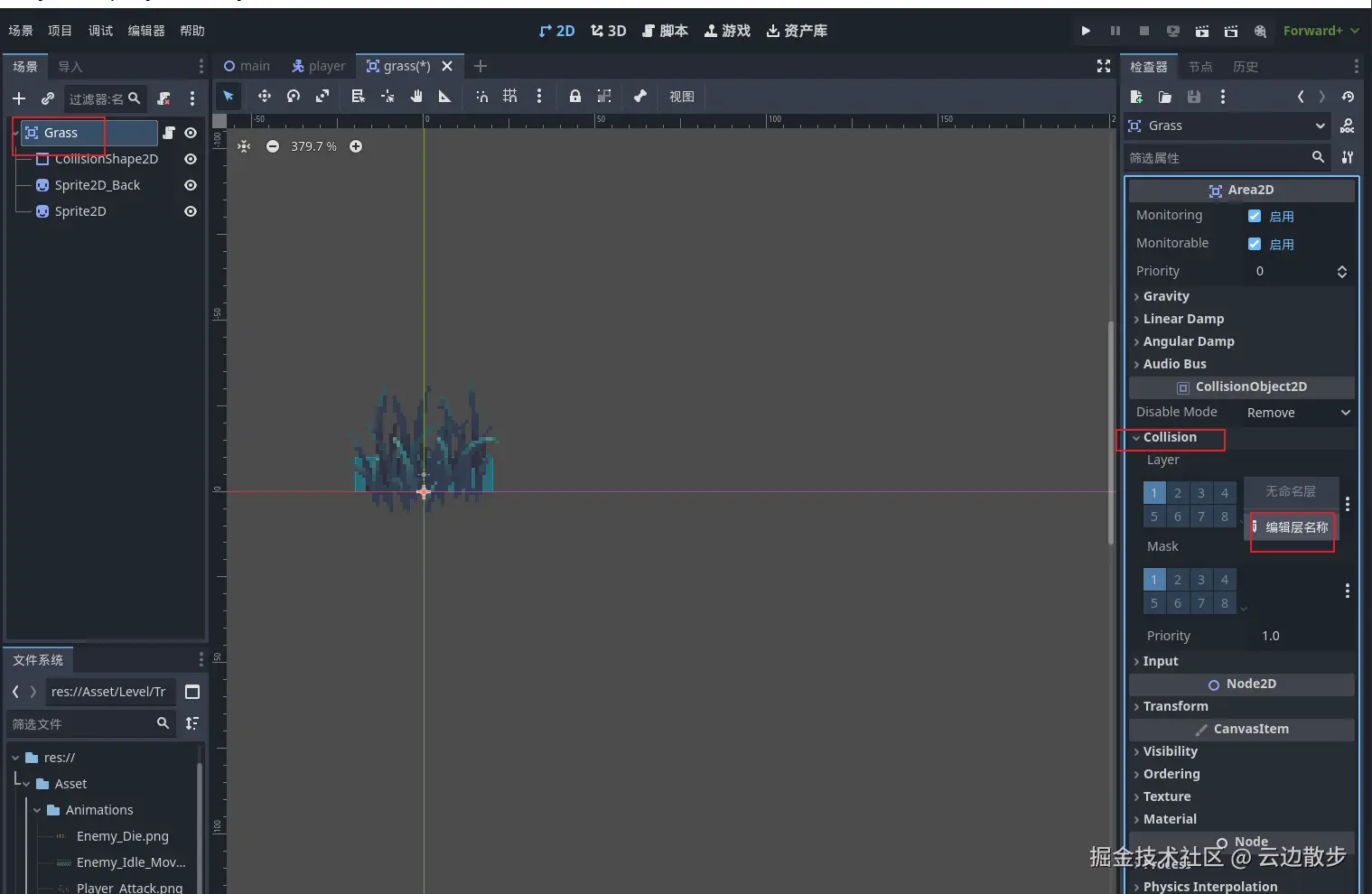Focus the 筛选属性 filter properties field

pyautogui.click(x=1228, y=158)
